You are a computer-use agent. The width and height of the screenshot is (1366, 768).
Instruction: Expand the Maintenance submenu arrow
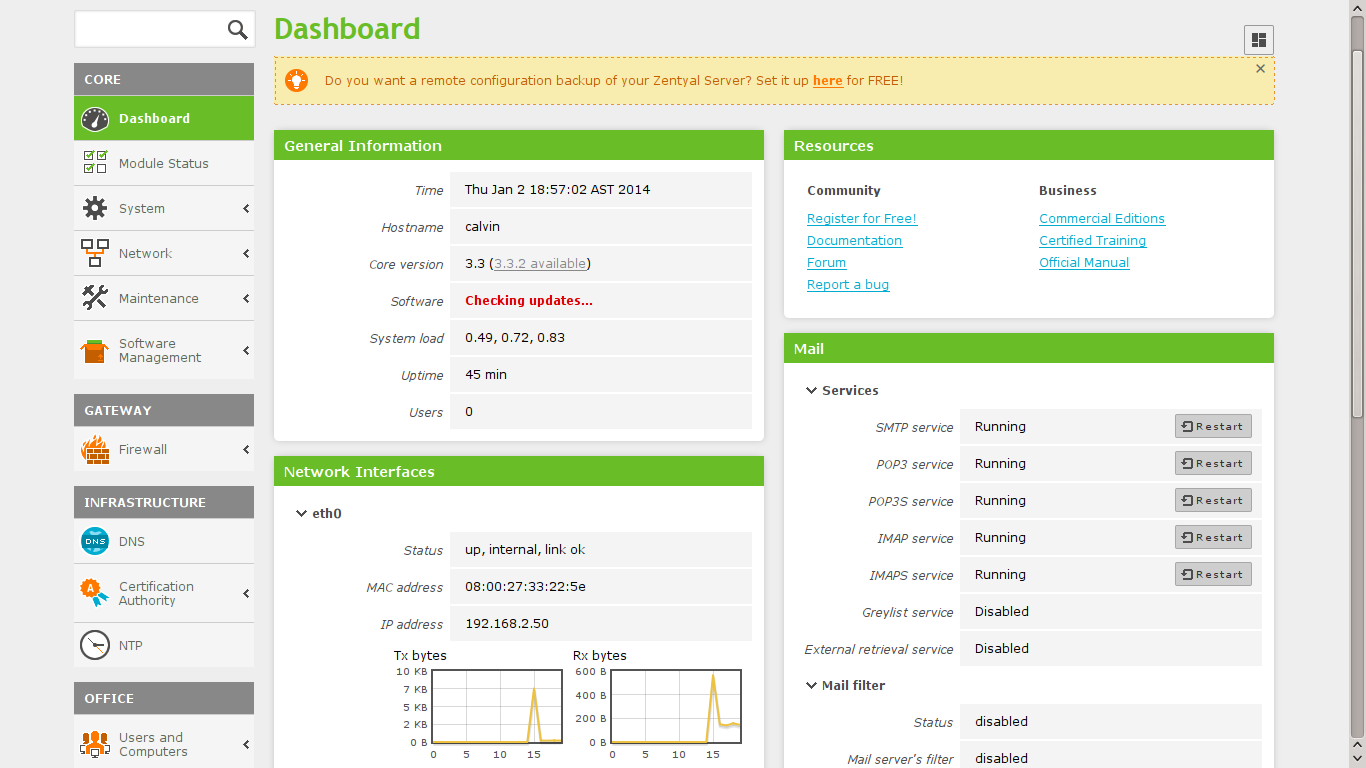click(x=246, y=299)
